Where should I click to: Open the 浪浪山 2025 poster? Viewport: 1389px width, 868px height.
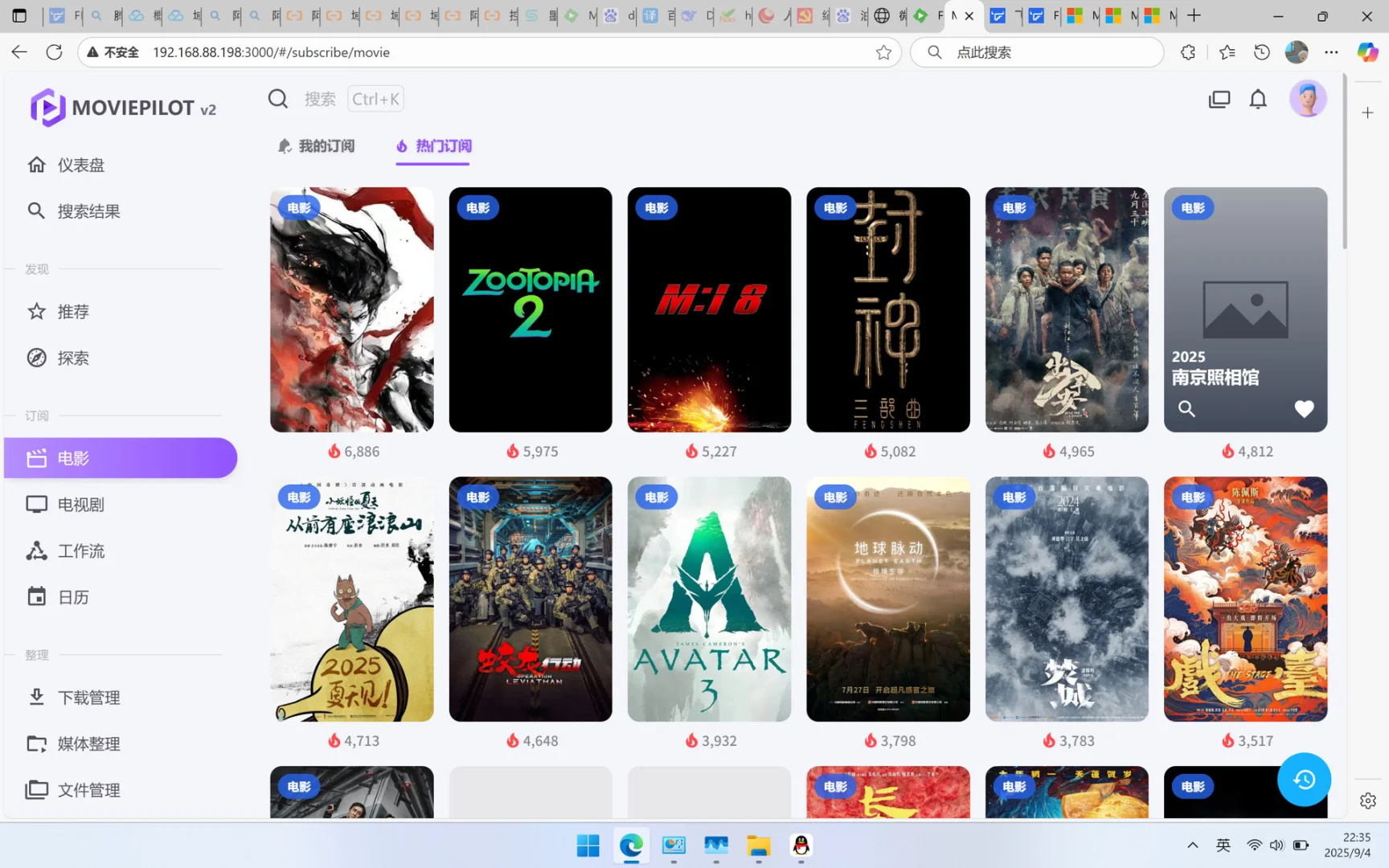pyautogui.click(x=352, y=599)
